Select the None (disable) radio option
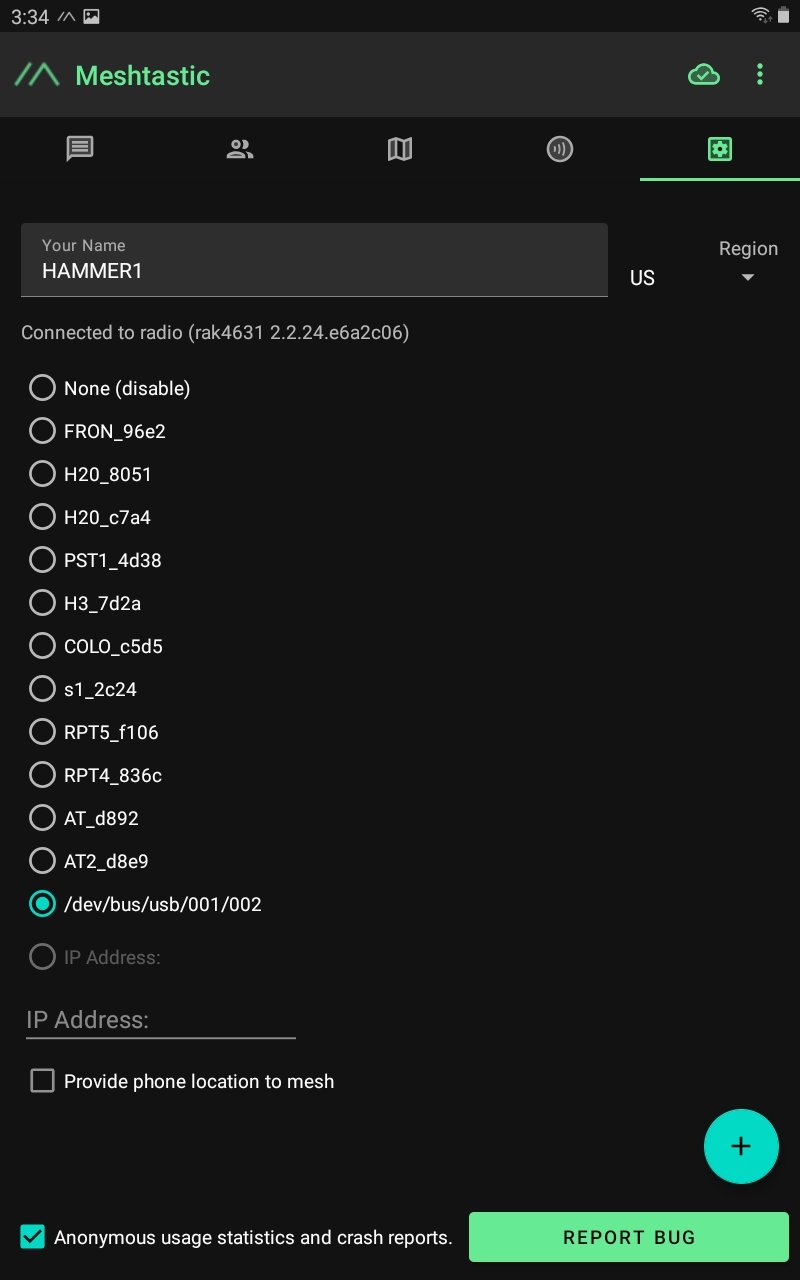Image resolution: width=800 pixels, height=1280 pixels. (x=42, y=388)
